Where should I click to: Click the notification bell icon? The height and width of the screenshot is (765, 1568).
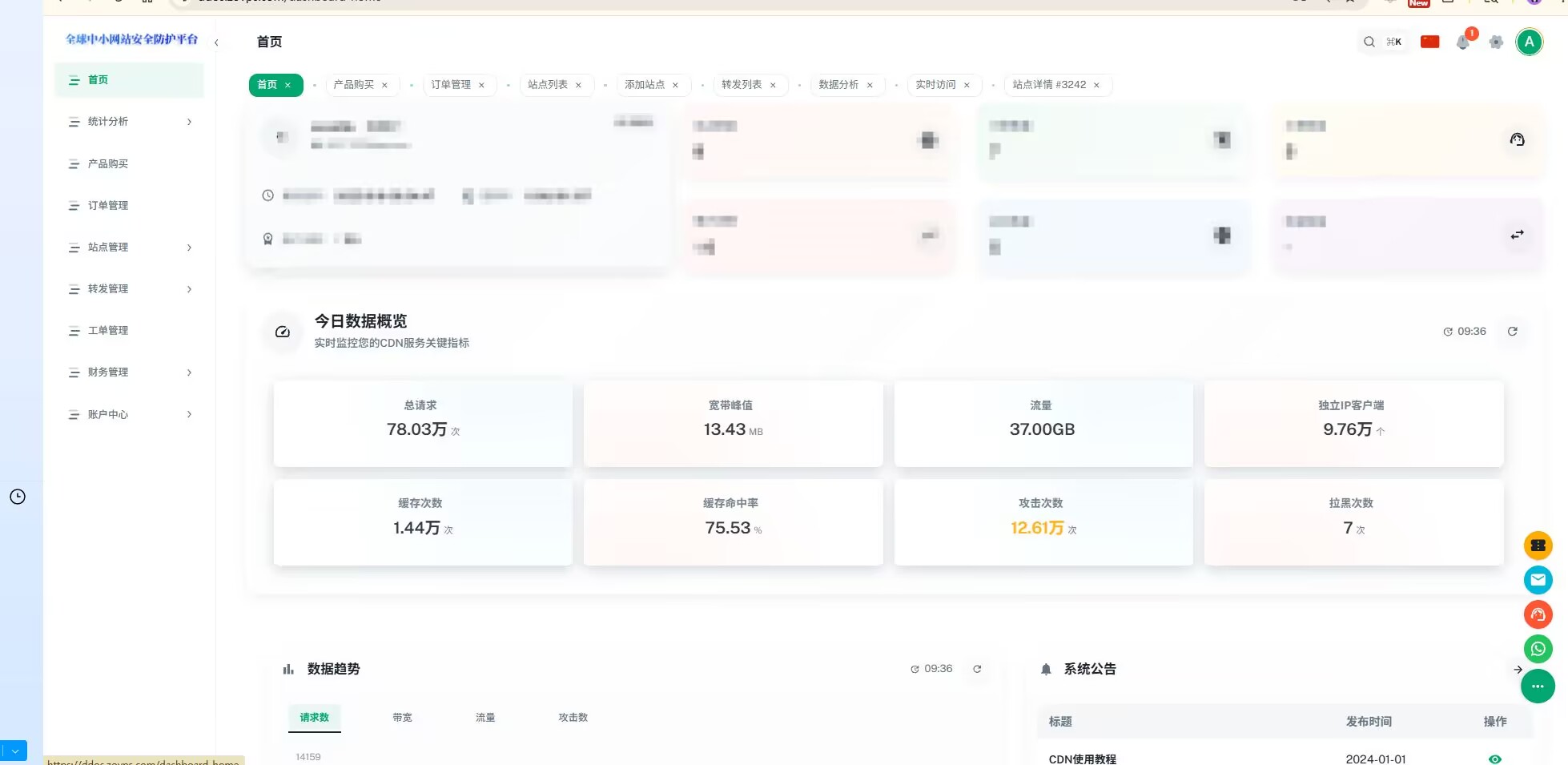[1462, 42]
